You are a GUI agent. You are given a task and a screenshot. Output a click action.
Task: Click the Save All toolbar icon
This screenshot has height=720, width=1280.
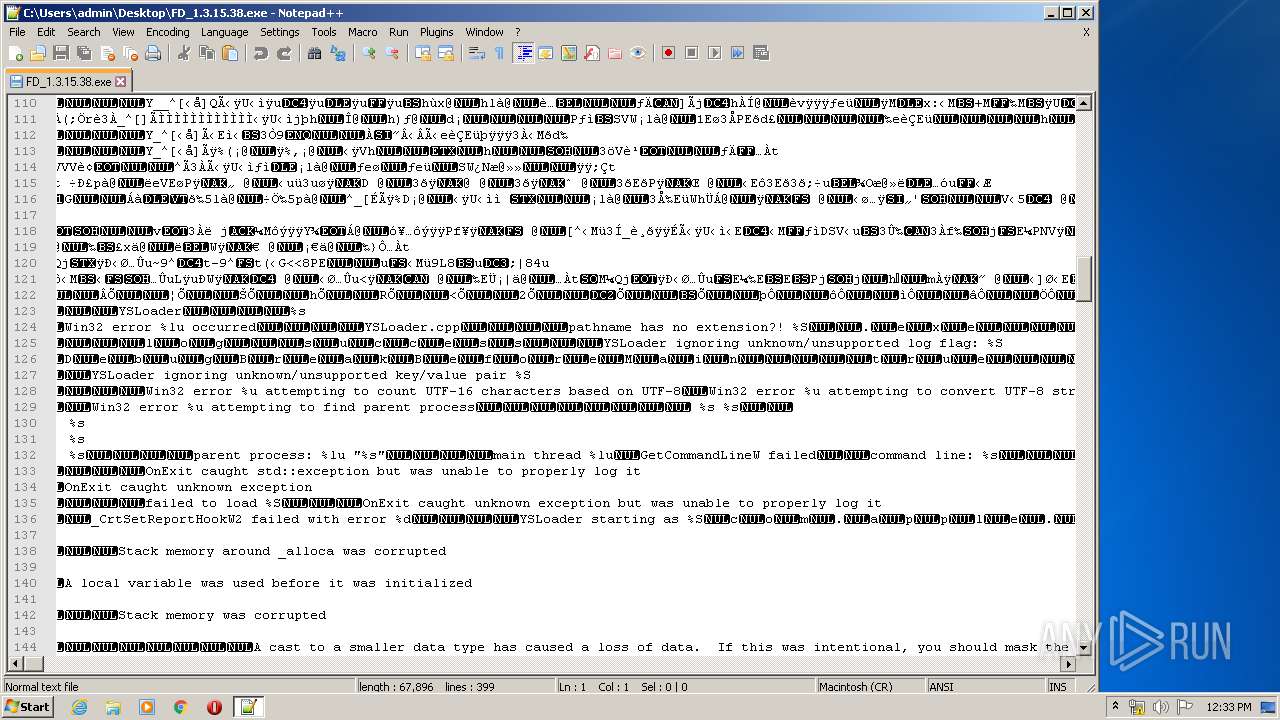(x=82, y=53)
